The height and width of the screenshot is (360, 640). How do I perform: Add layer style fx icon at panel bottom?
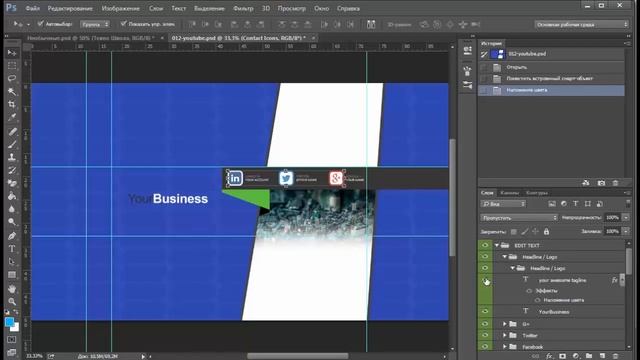(549, 356)
